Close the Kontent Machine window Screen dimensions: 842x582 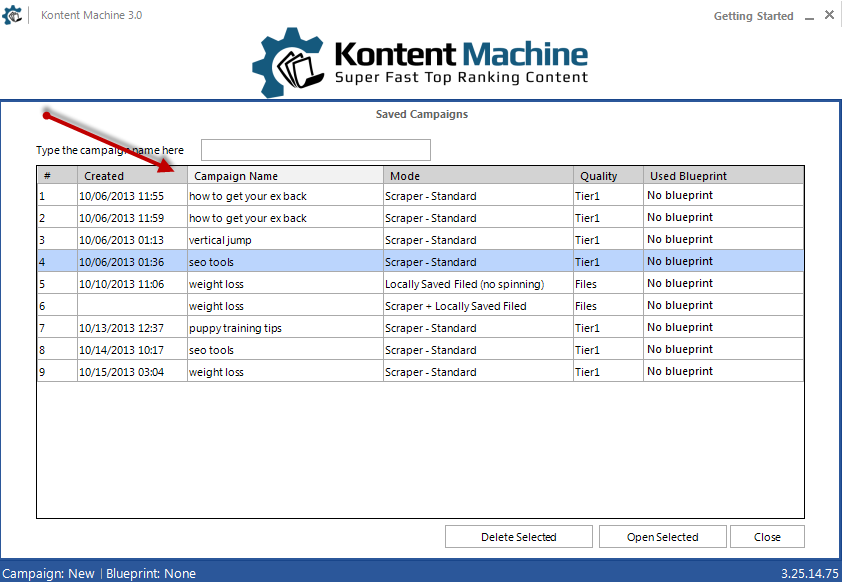coord(829,15)
